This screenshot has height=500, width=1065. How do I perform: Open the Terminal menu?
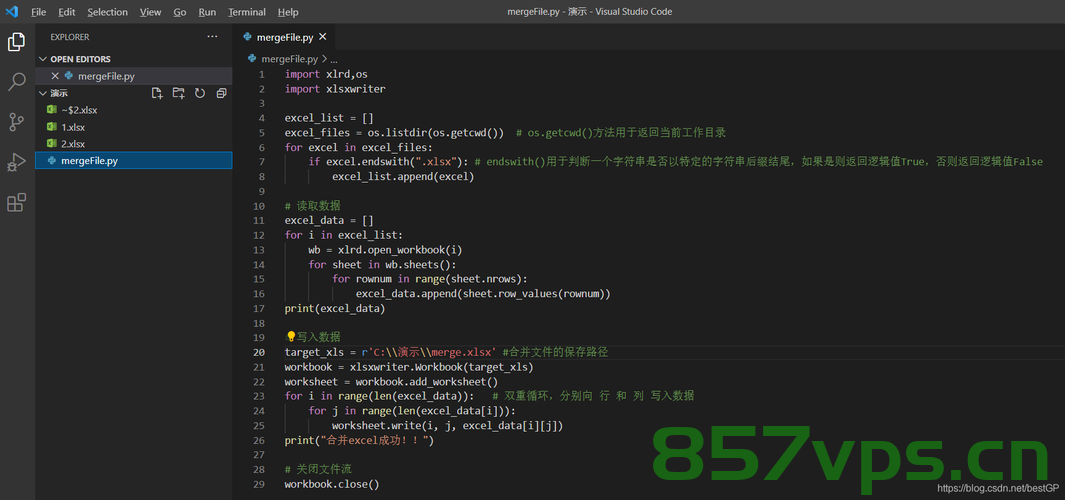click(247, 12)
